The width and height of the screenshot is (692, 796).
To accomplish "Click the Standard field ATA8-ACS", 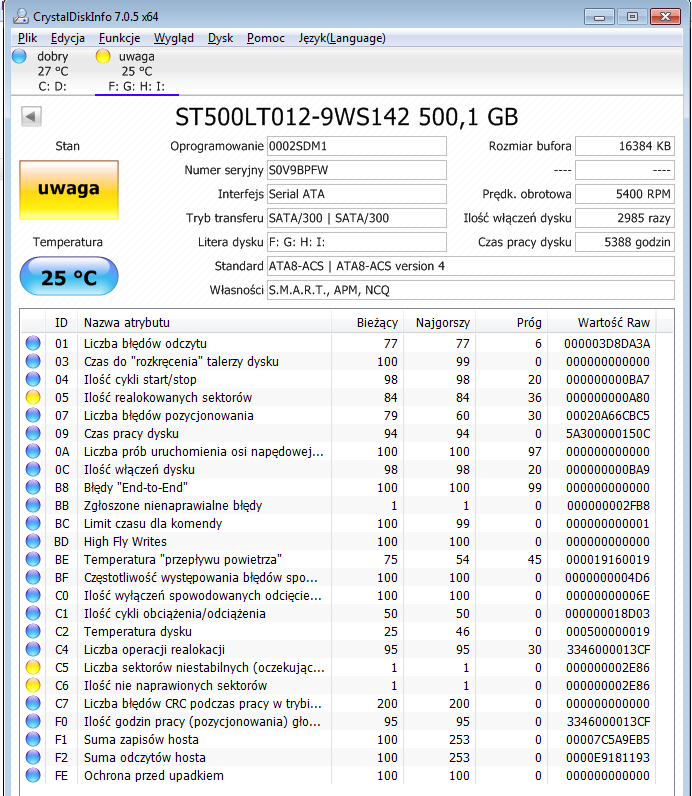I will tap(471, 266).
